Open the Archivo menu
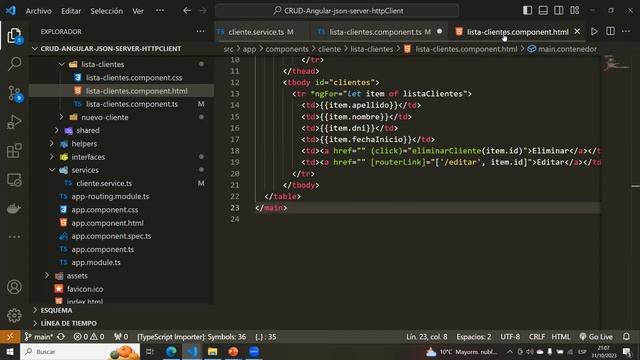The width and height of the screenshot is (640, 360). (38, 11)
